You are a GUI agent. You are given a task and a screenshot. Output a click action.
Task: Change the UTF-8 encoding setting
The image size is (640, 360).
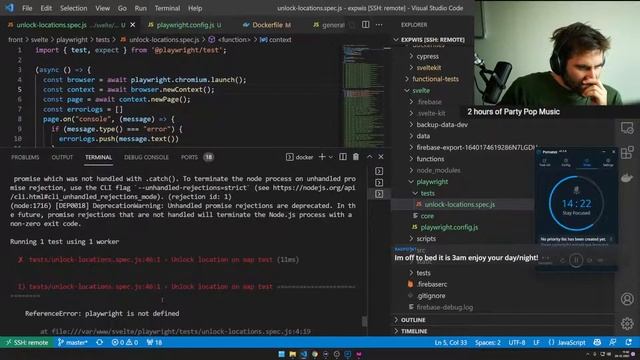[x=517, y=342]
